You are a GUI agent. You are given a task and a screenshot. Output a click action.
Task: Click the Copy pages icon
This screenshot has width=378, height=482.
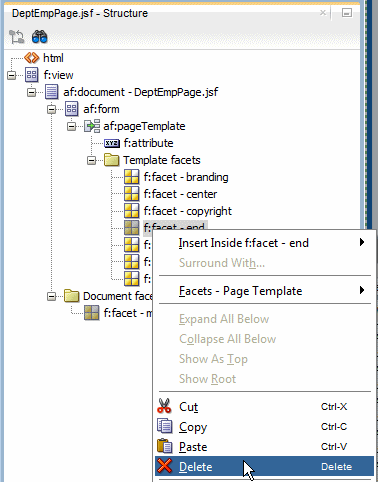click(164, 426)
